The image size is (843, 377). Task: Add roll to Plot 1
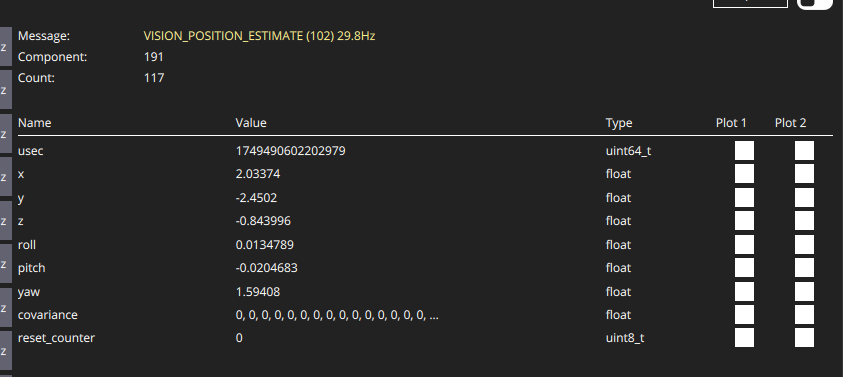click(744, 245)
